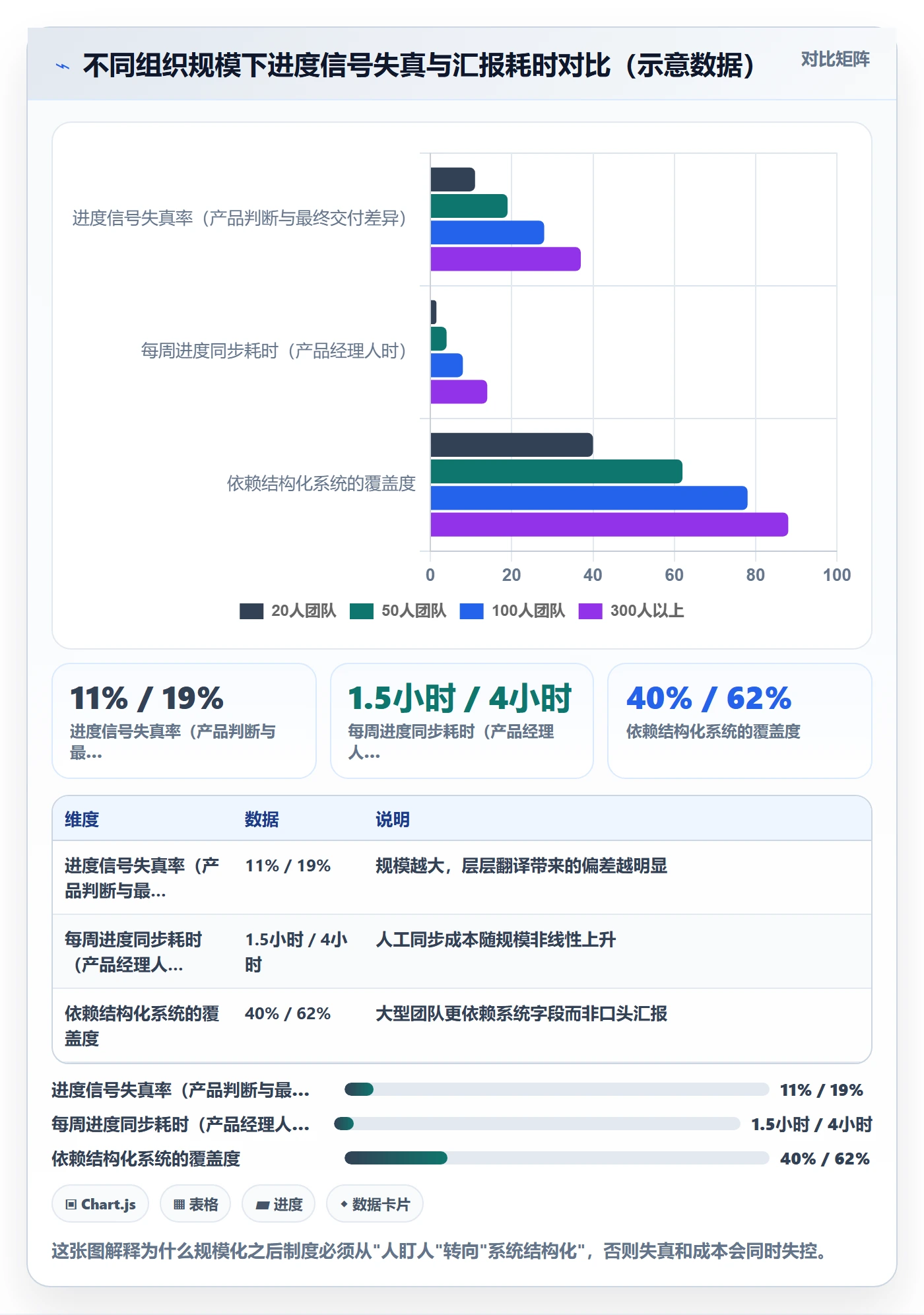Image resolution: width=924 pixels, height=1315 pixels.
Task: Click purple 300人以上 bar in 失真率 group
Action: pos(506,259)
